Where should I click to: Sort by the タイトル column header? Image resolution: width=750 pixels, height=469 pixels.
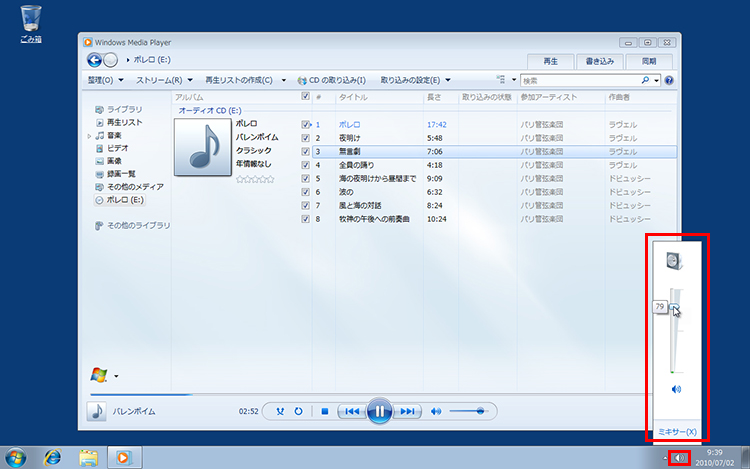coord(353,97)
